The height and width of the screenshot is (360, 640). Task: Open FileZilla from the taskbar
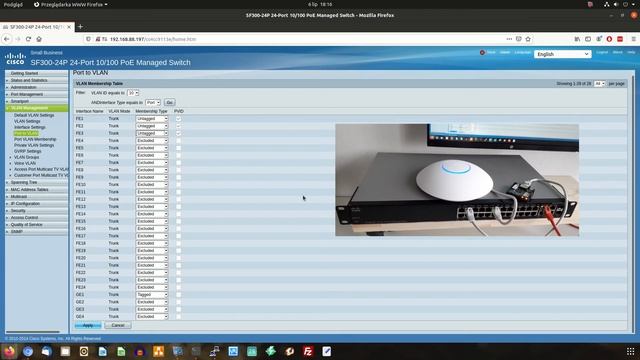[x=308, y=351]
